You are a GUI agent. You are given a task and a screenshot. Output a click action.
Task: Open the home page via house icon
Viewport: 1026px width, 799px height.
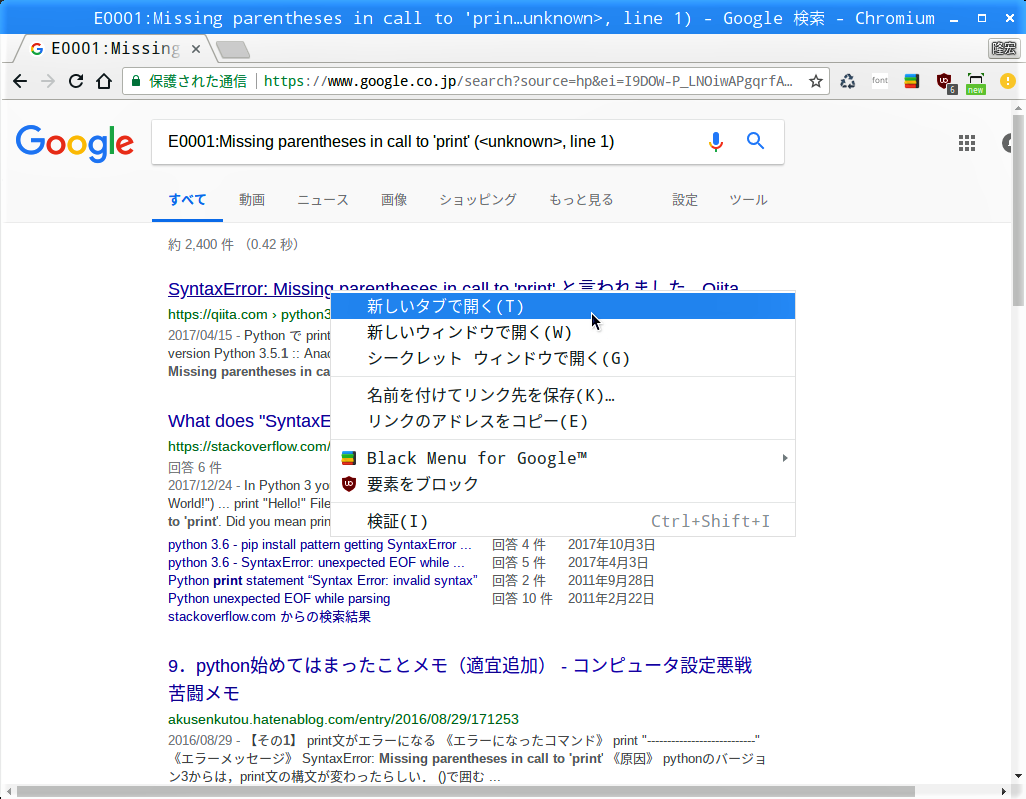click(104, 81)
